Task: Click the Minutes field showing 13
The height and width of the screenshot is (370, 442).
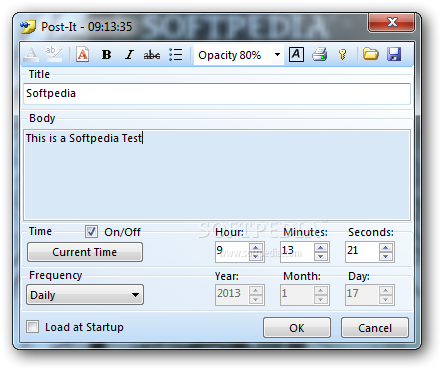Action: 297,252
